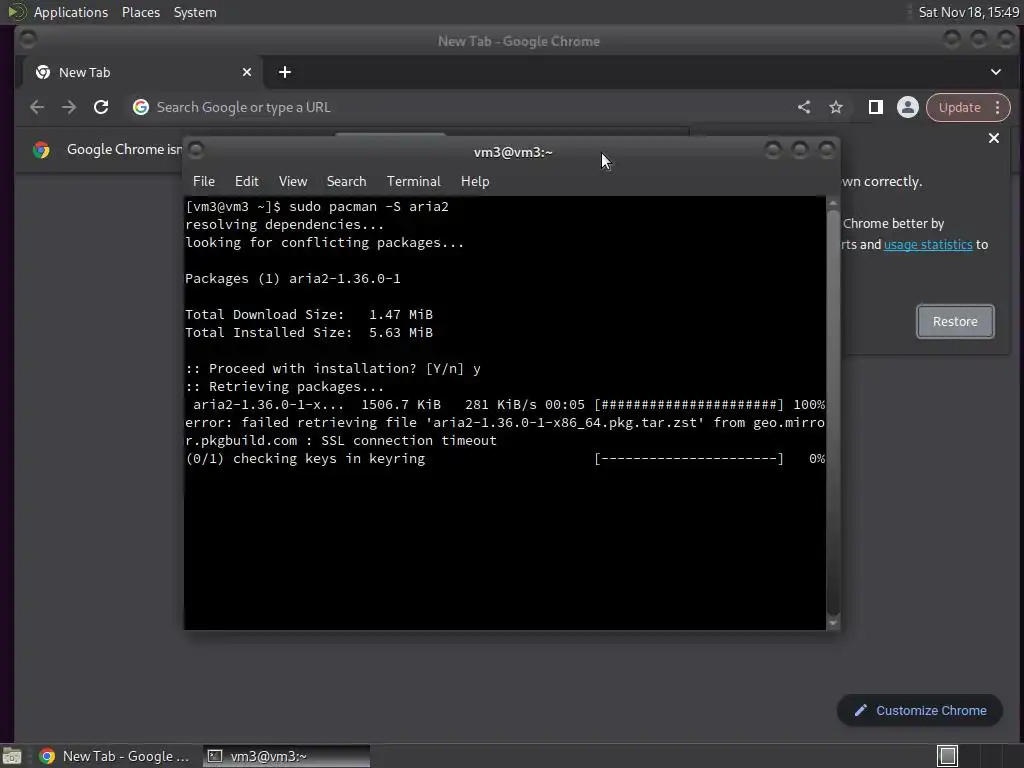Focus the Chrome address bar

[x=457, y=107]
